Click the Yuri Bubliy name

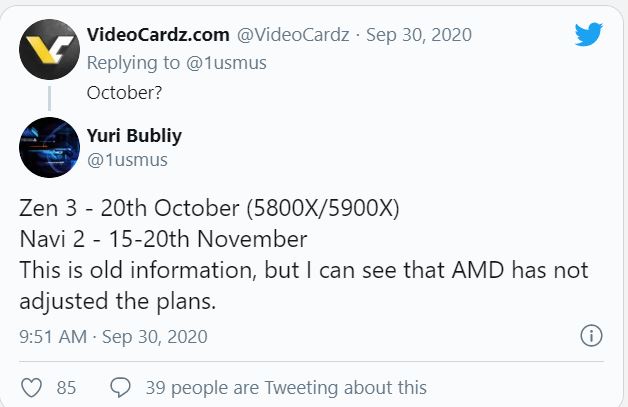[134, 135]
